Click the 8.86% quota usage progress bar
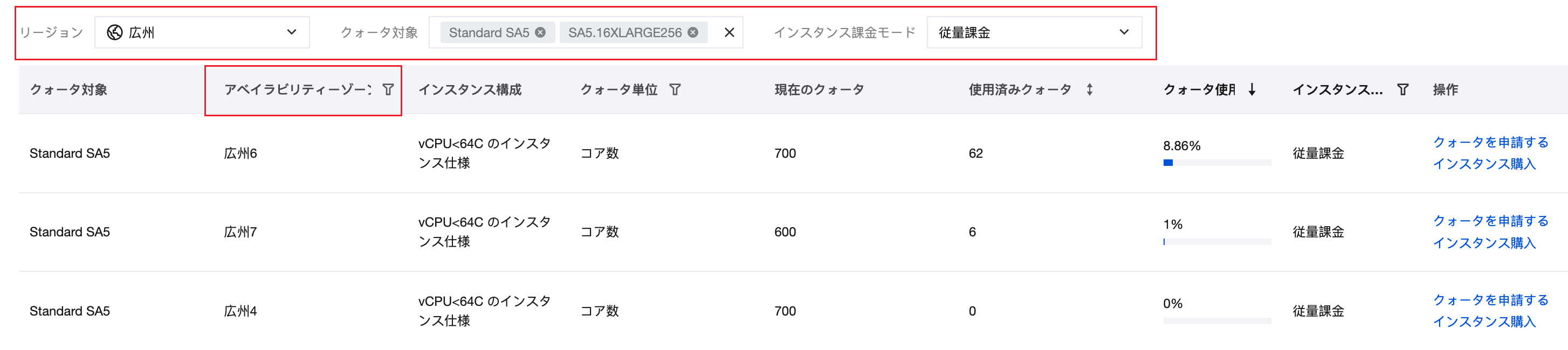 click(1216, 163)
